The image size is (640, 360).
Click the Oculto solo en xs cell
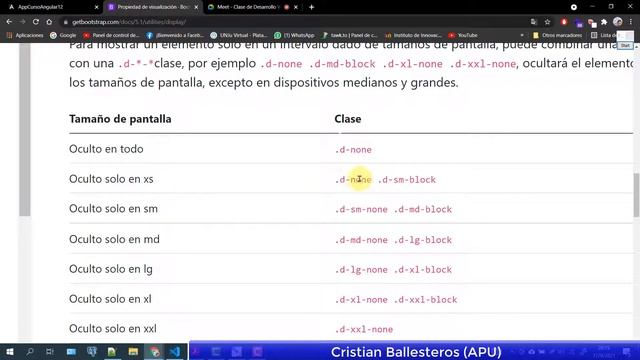111,179
